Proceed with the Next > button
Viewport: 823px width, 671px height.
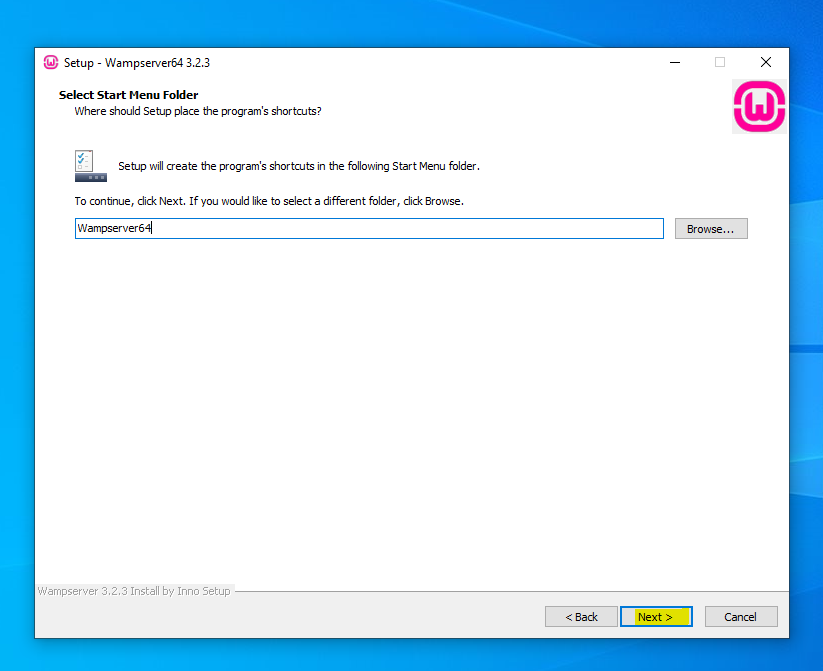[x=655, y=617]
